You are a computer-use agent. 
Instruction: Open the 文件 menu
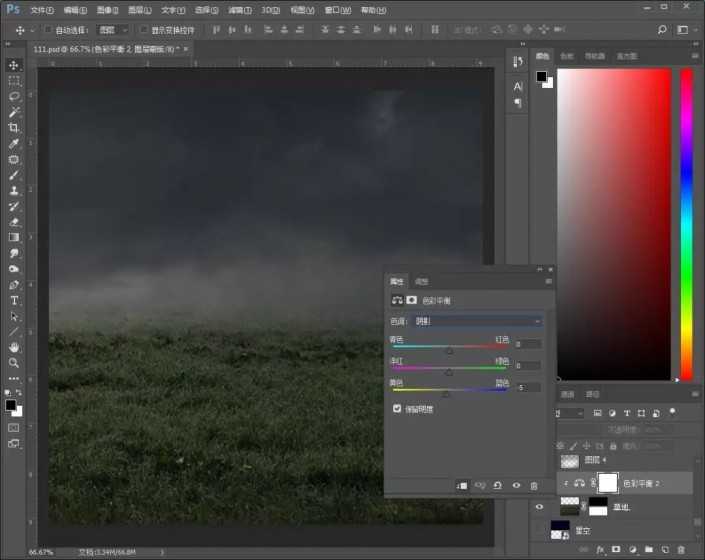pos(41,9)
